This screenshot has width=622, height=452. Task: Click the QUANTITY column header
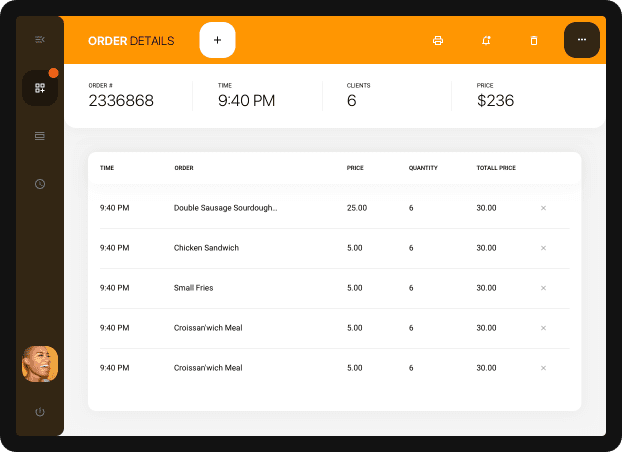point(423,168)
